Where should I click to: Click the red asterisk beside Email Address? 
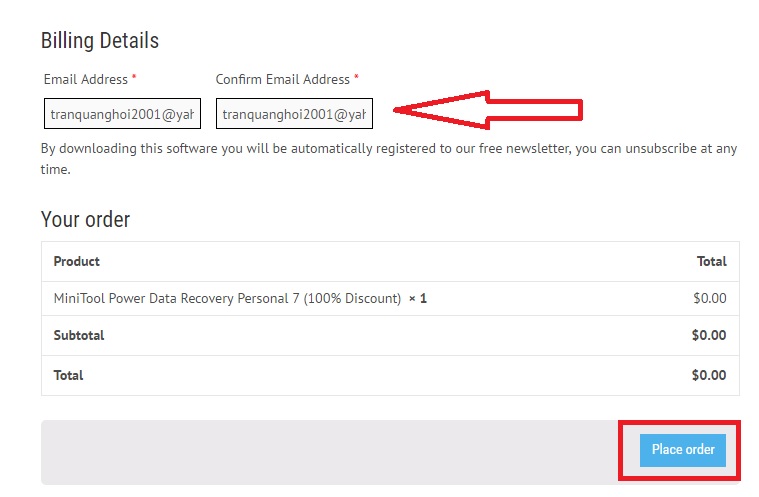pyautogui.click(x=134, y=78)
